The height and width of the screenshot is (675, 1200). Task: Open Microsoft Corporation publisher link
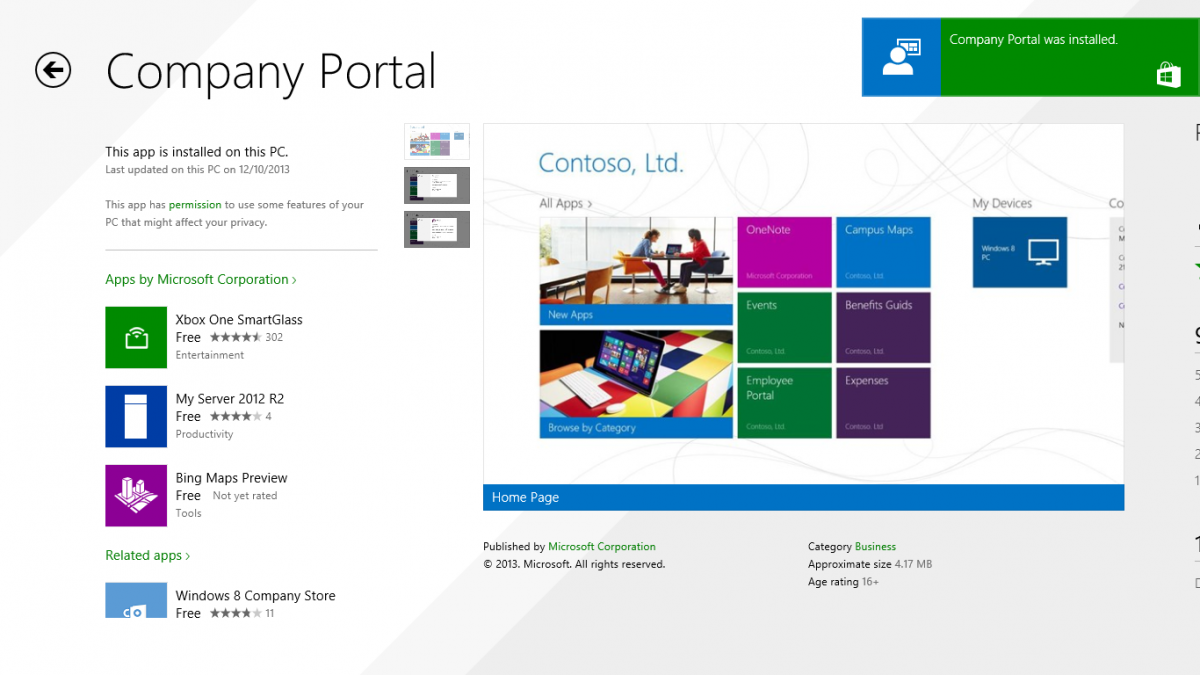click(602, 547)
